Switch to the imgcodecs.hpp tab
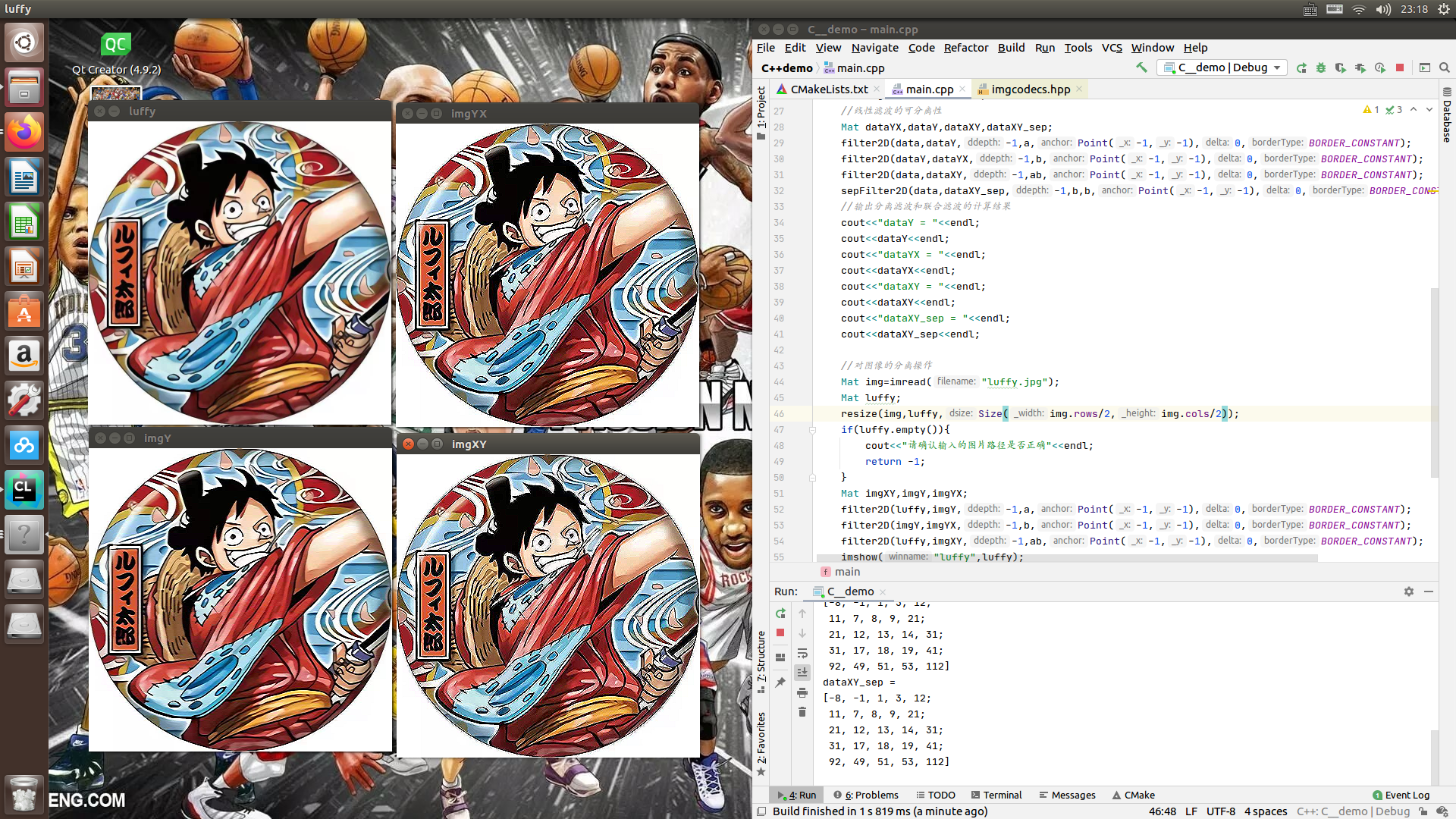Screen dimensions: 1456x819 pos(1030,89)
